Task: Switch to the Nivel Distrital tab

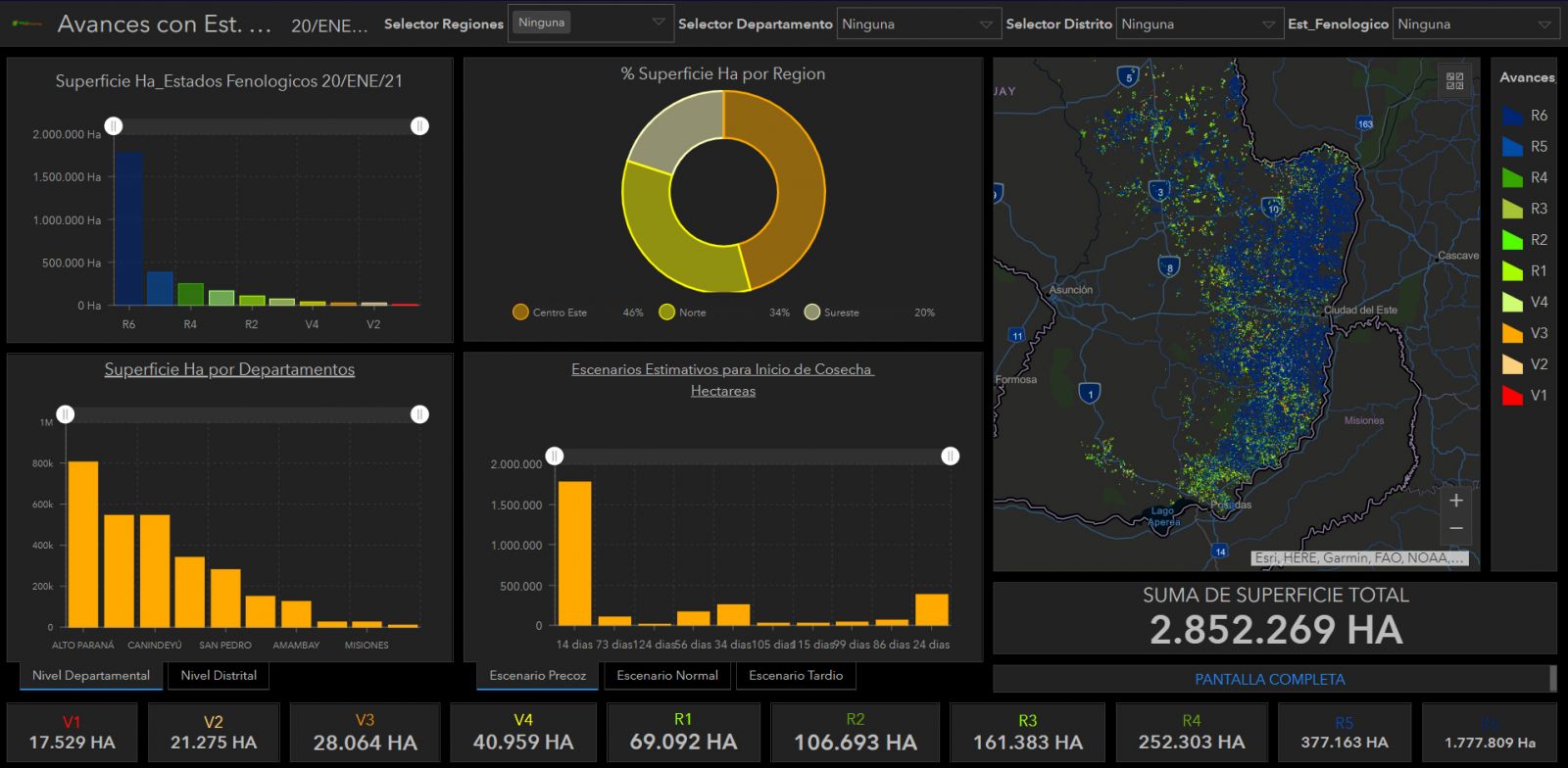Action: (x=219, y=676)
